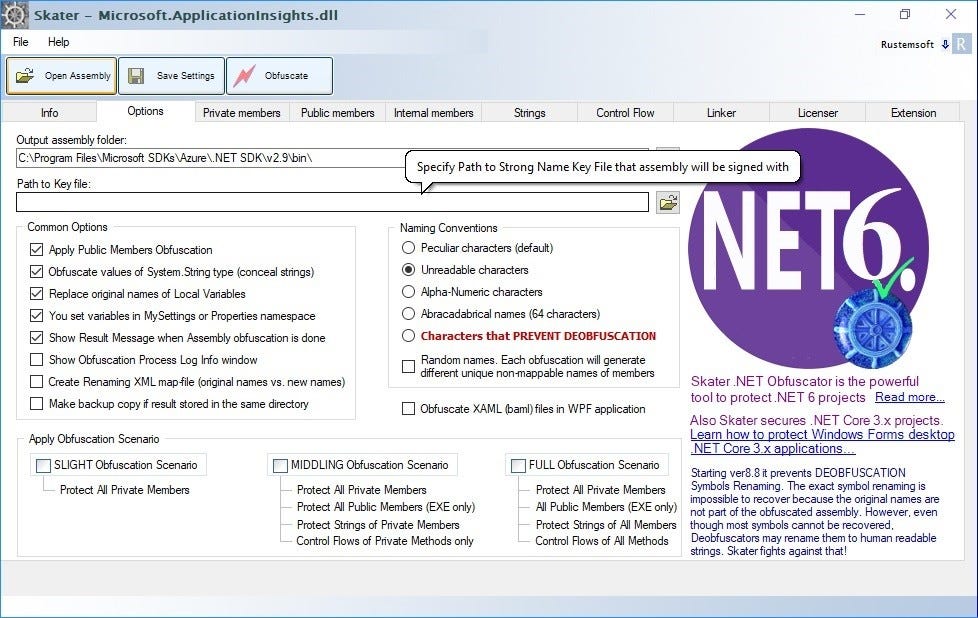Toggle Show Result Message checkbox
The height and width of the screenshot is (618, 978).
click(37, 337)
